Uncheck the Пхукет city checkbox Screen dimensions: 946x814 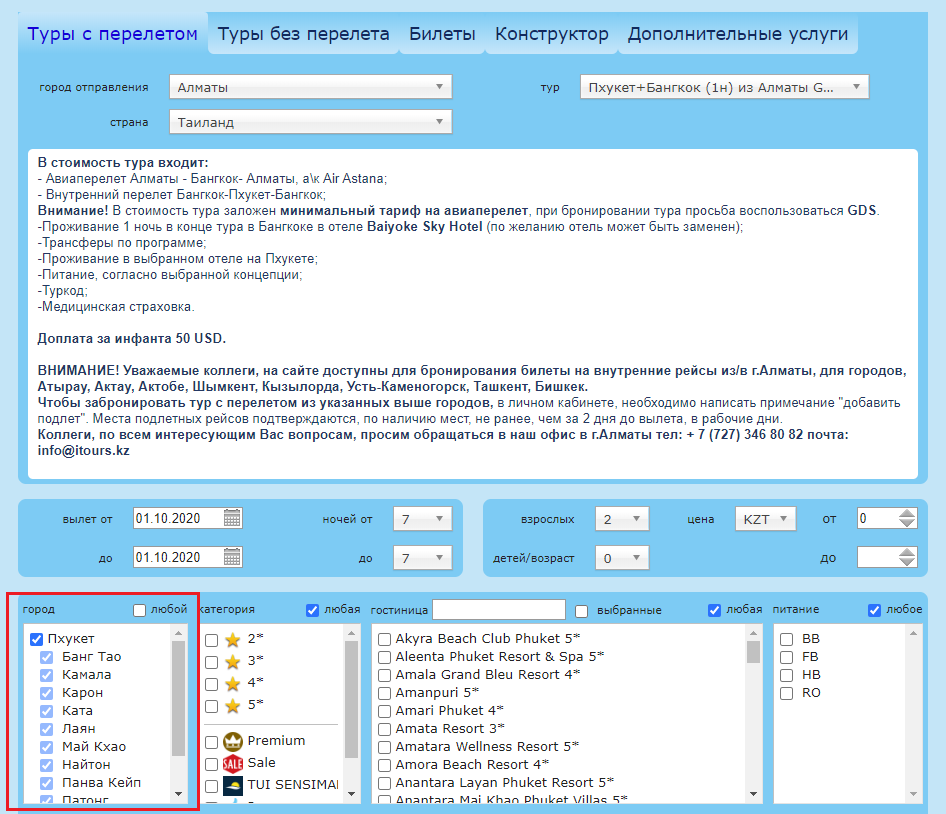click(37, 639)
